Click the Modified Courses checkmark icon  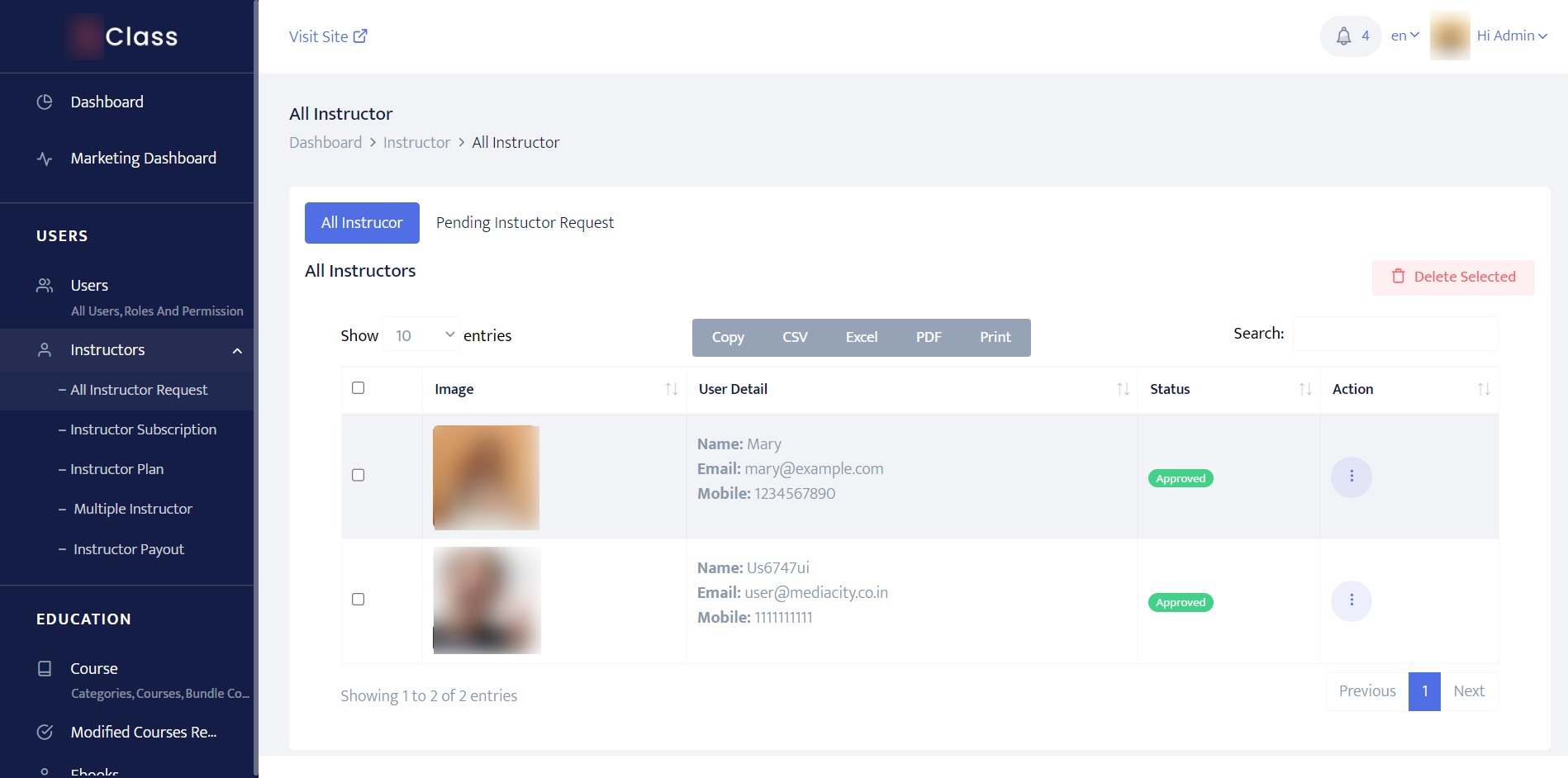[44, 732]
